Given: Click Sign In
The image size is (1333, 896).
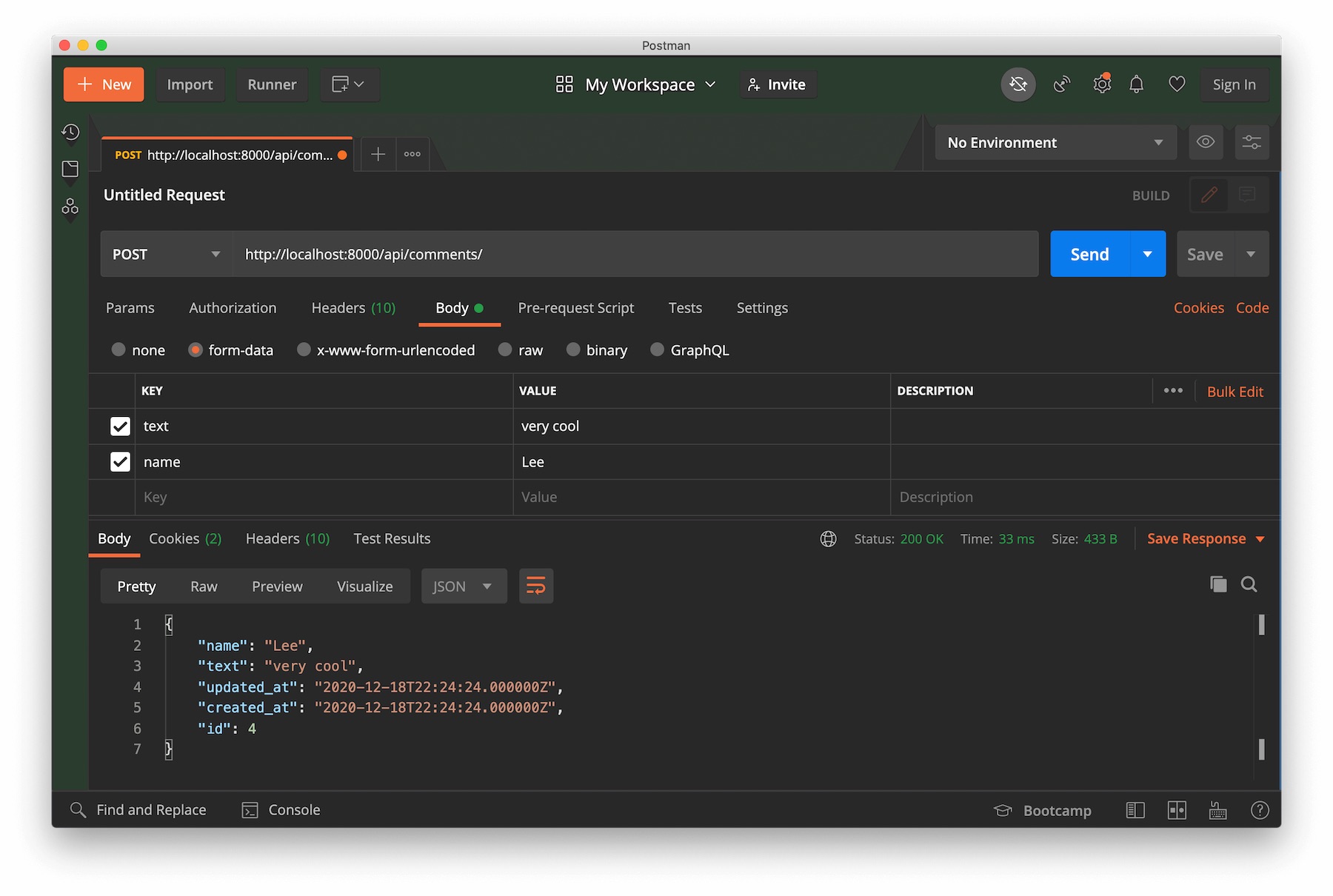Looking at the screenshot, I should 1235,84.
